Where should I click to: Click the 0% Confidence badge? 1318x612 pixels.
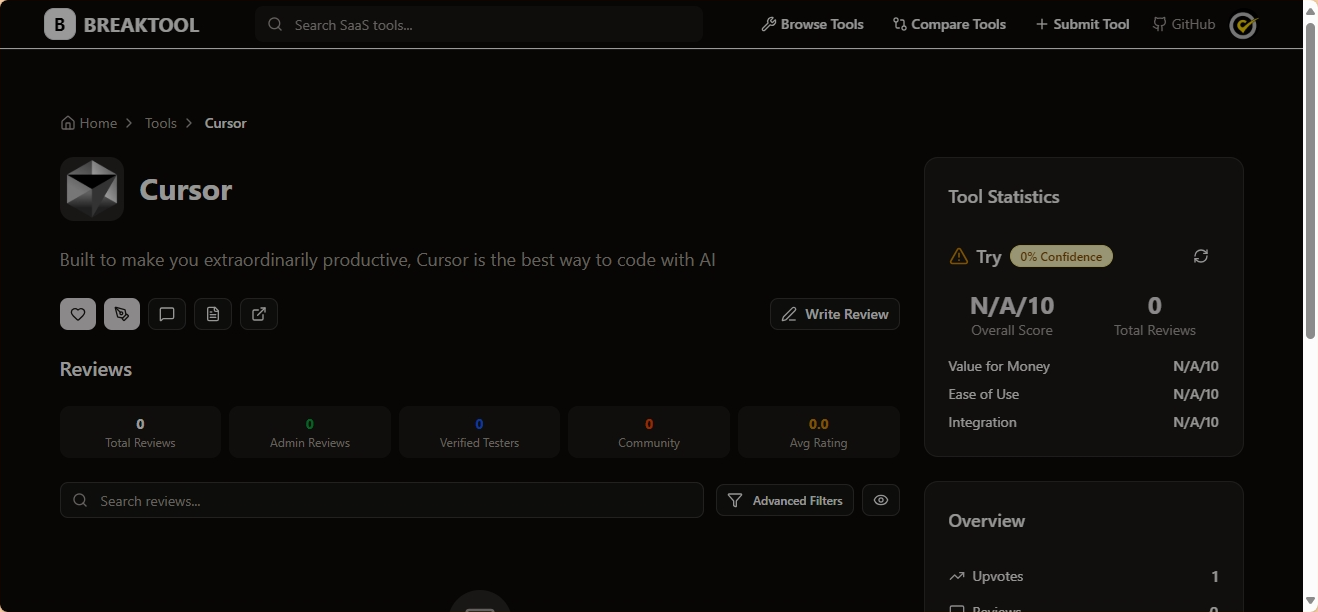pos(1061,256)
